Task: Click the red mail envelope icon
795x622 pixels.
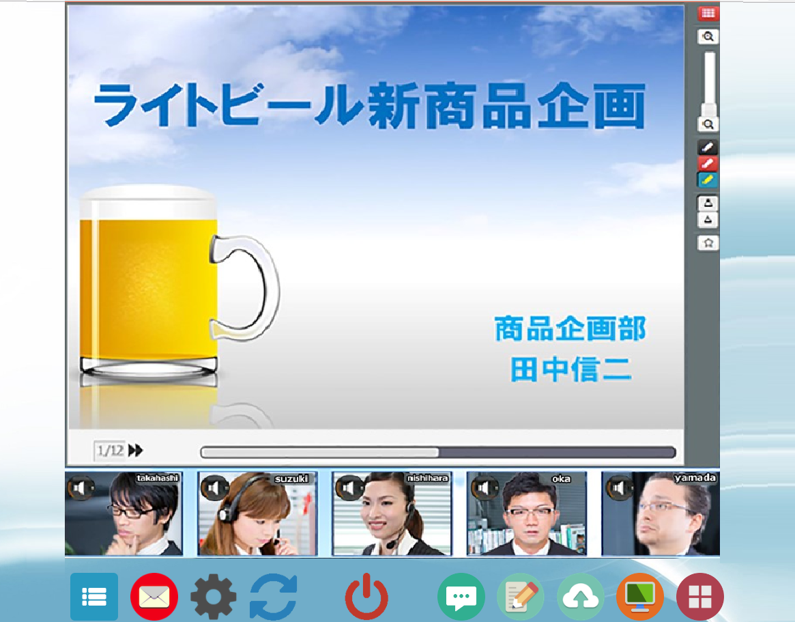Action: pos(154,597)
